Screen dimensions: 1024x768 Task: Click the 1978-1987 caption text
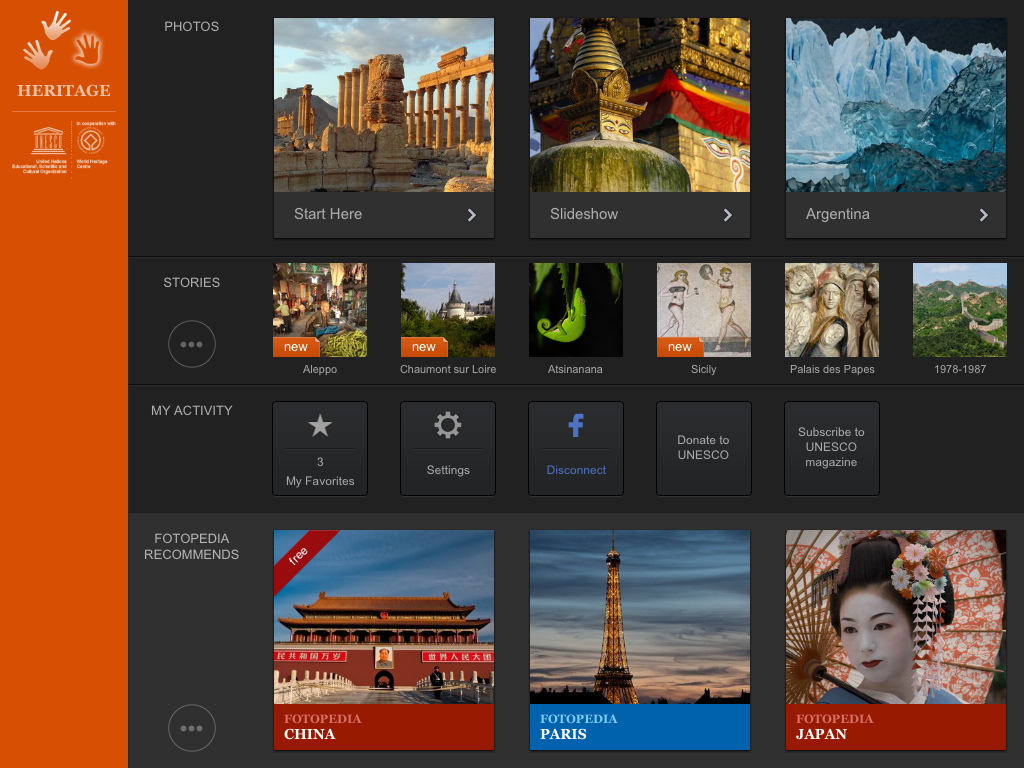pos(960,370)
